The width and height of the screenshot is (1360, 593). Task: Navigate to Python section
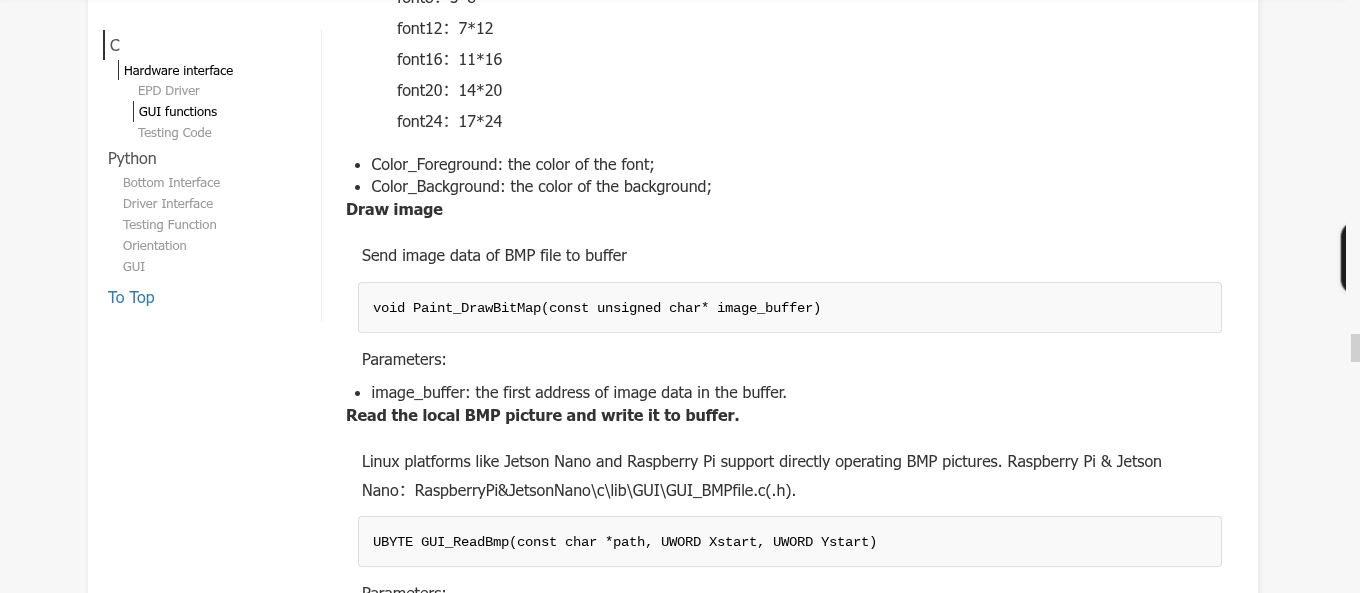(132, 158)
